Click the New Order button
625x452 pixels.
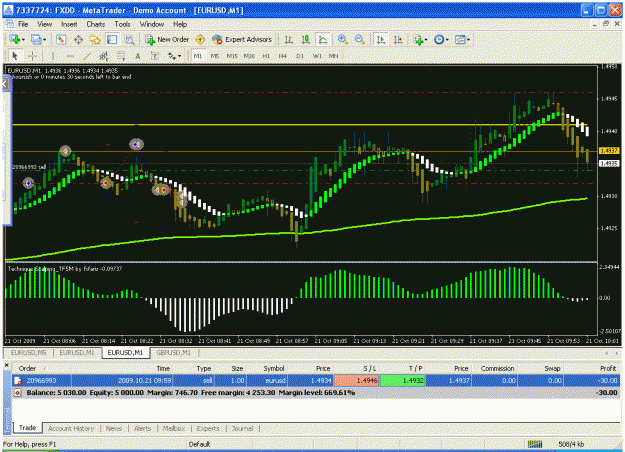click(x=167, y=39)
